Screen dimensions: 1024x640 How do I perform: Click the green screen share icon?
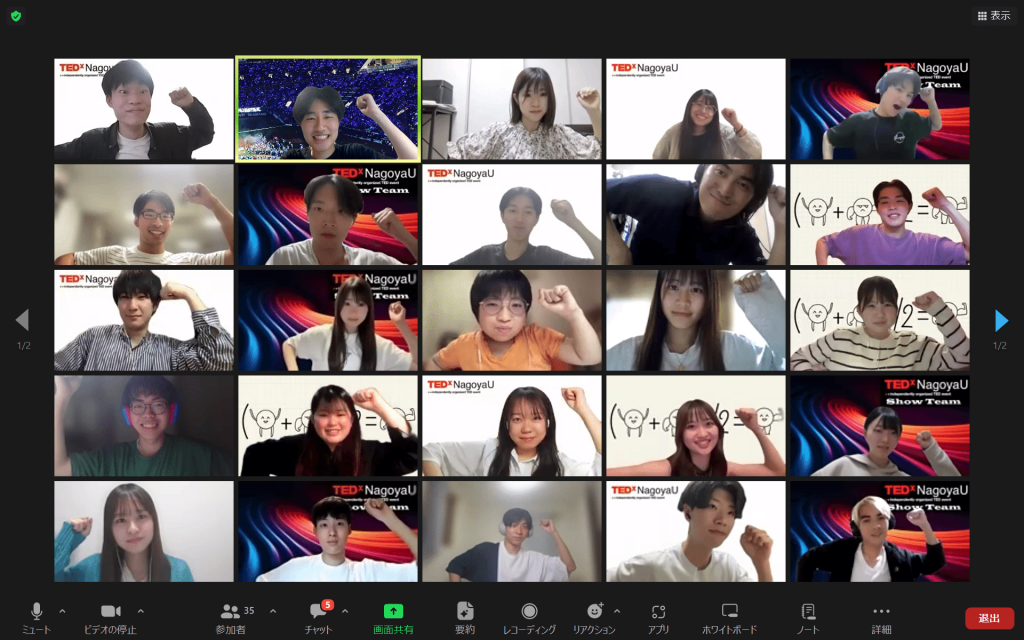click(x=394, y=611)
